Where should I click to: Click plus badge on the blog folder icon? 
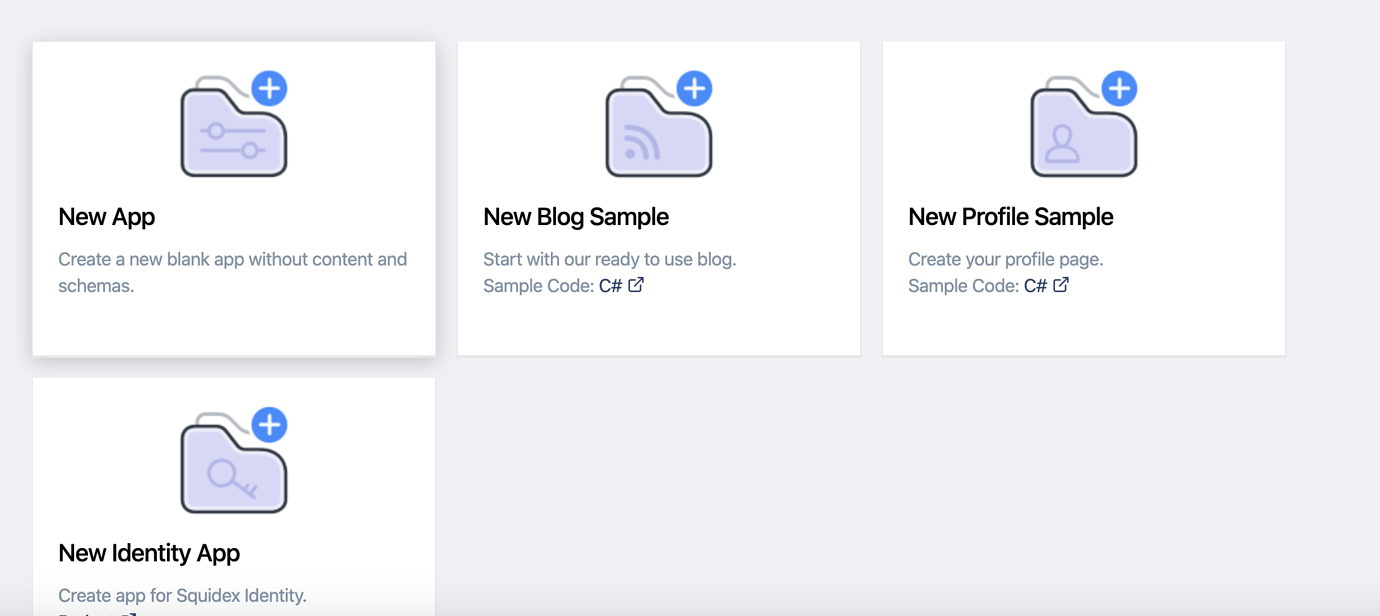694,88
